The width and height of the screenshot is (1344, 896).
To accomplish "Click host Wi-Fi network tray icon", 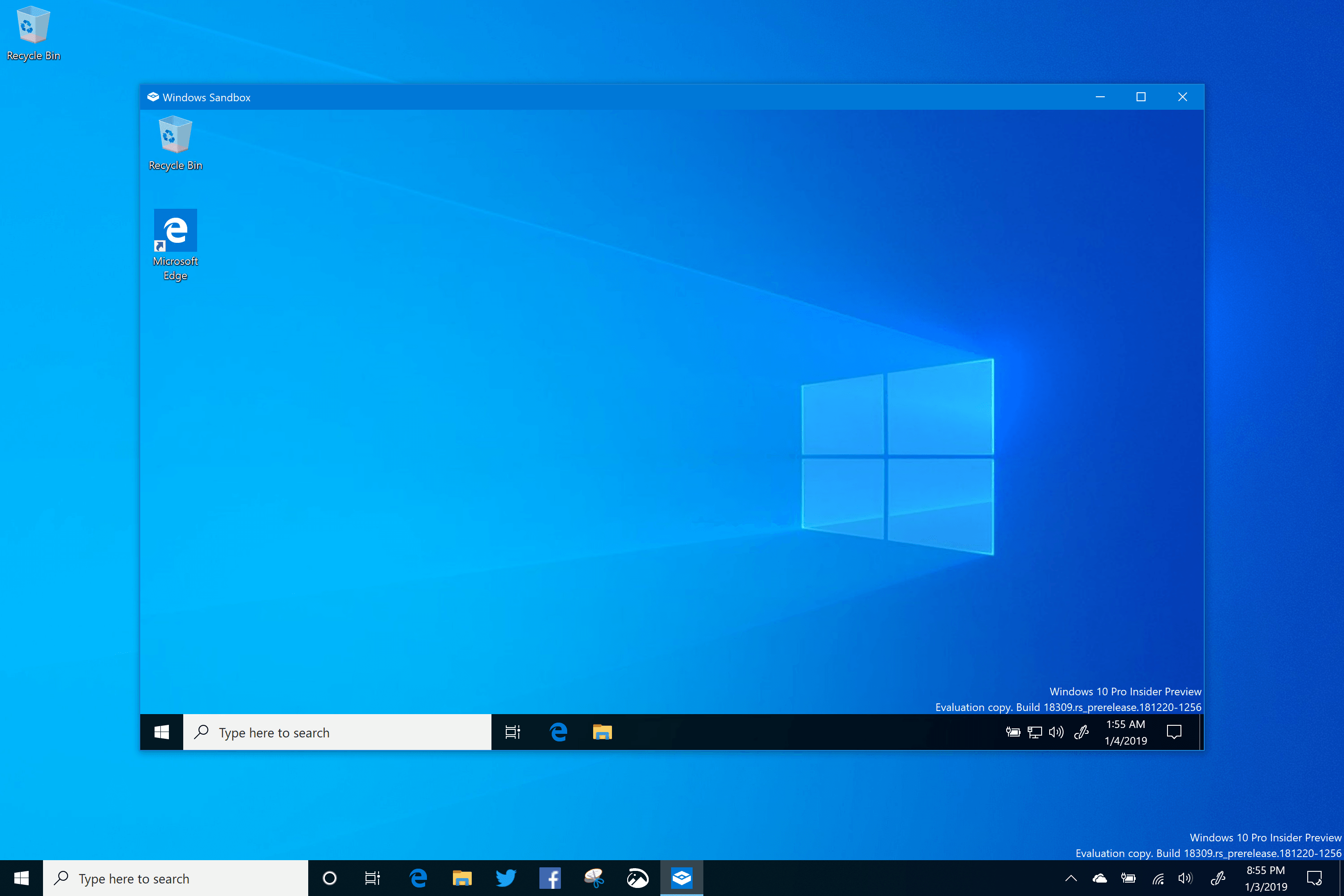I will (x=1158, y=878).
